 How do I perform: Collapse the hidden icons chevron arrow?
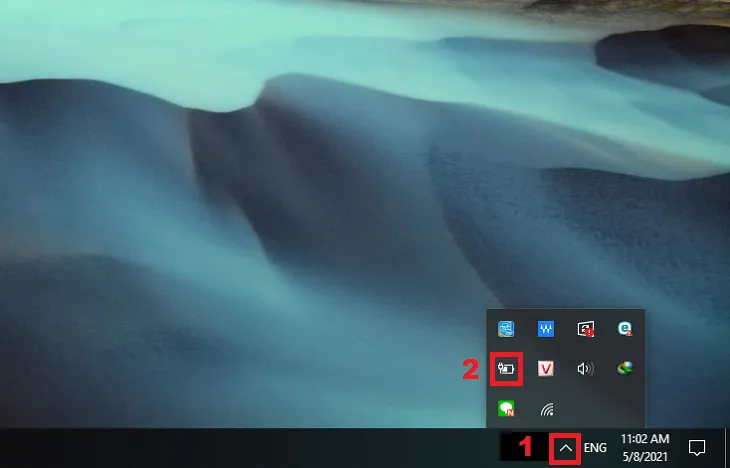[x=565, y=448]
